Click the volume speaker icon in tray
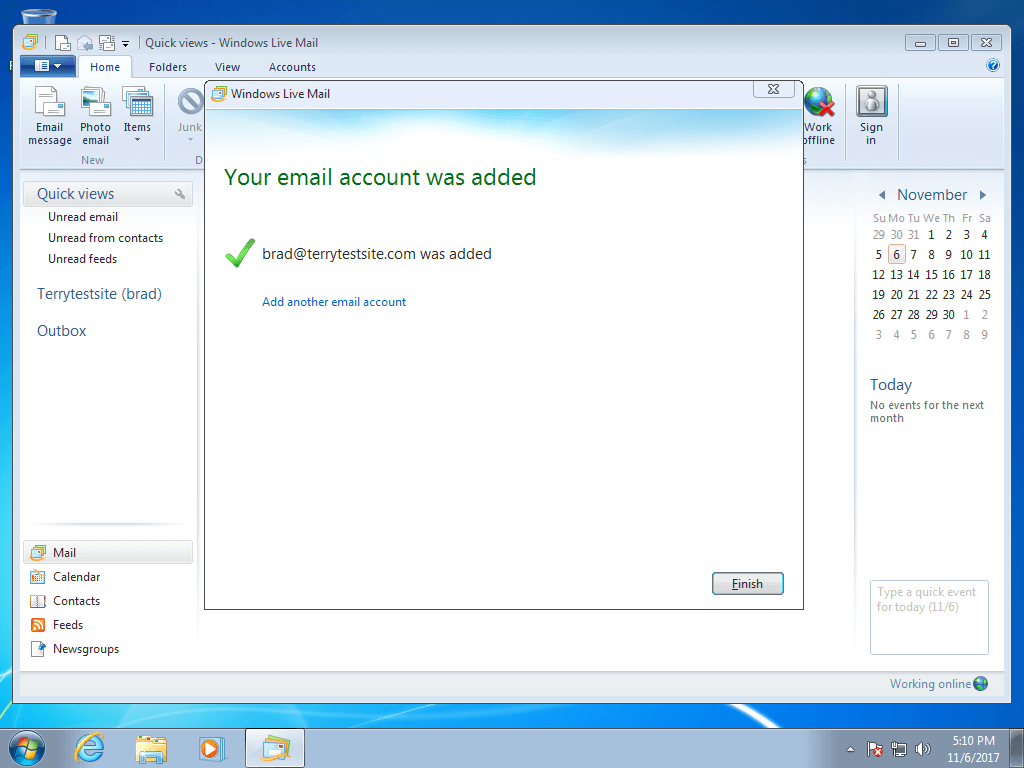Screen dimensions: 1024x768 click(x=923, y=749)
